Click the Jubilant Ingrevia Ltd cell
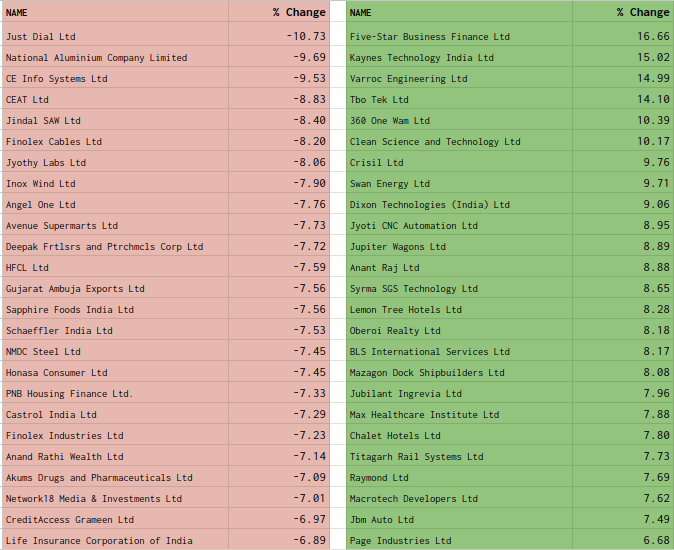674x550 pixels. pos(459,394)
